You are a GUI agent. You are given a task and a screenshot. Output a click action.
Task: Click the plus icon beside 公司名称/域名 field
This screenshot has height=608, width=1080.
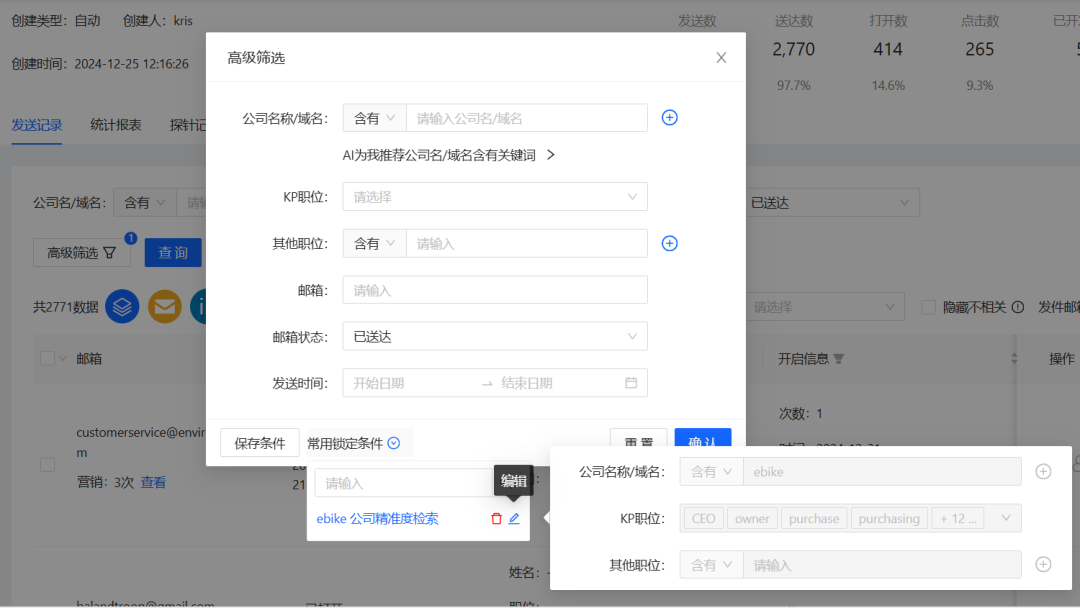pyautogui.click(x=669, y=117)
